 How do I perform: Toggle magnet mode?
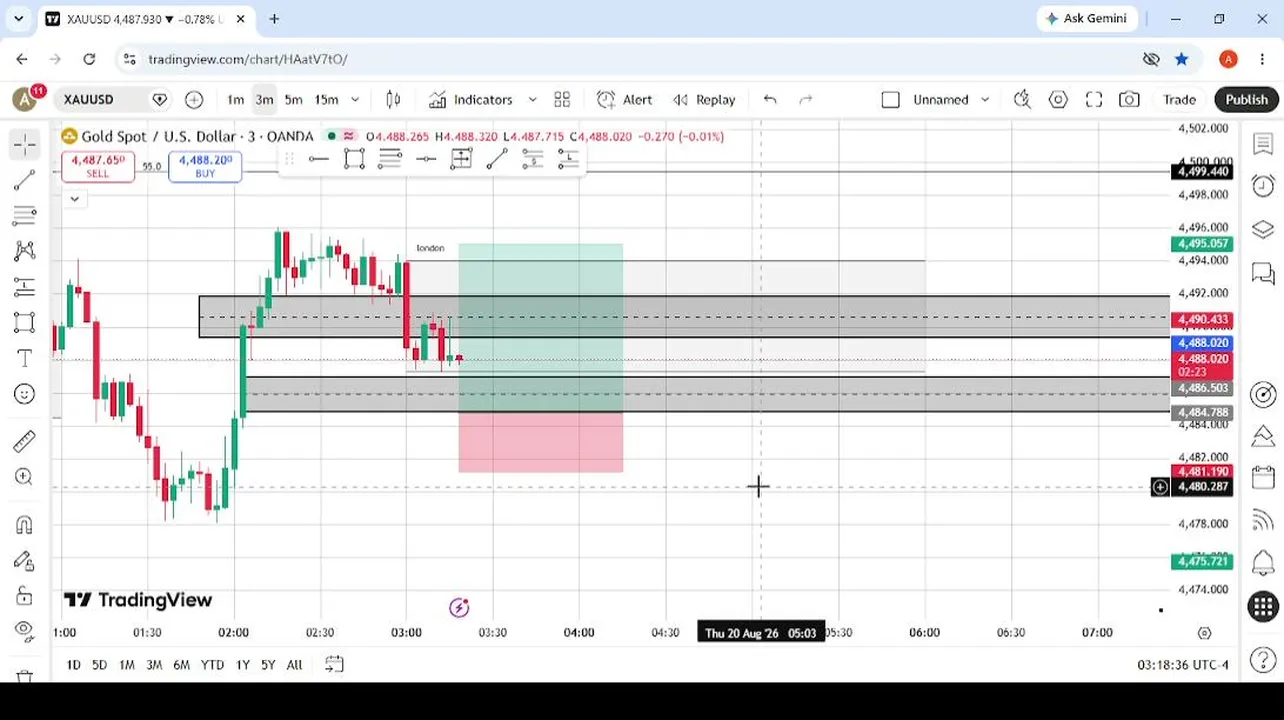coord(25,524)
